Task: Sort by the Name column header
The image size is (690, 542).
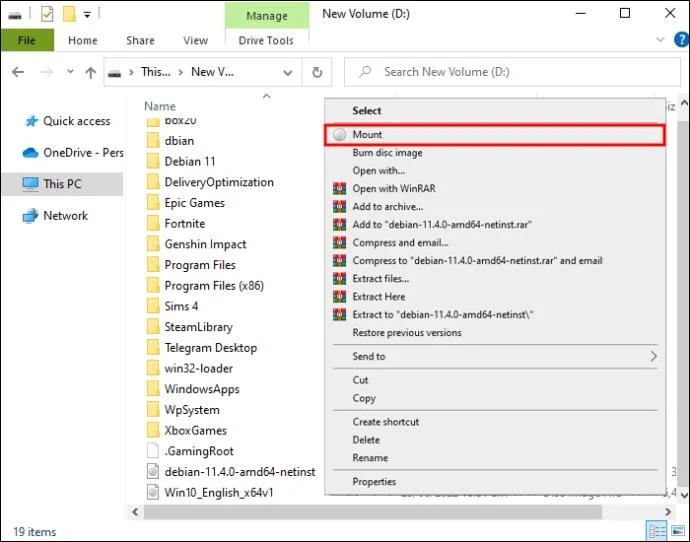Action: (160, 106)
